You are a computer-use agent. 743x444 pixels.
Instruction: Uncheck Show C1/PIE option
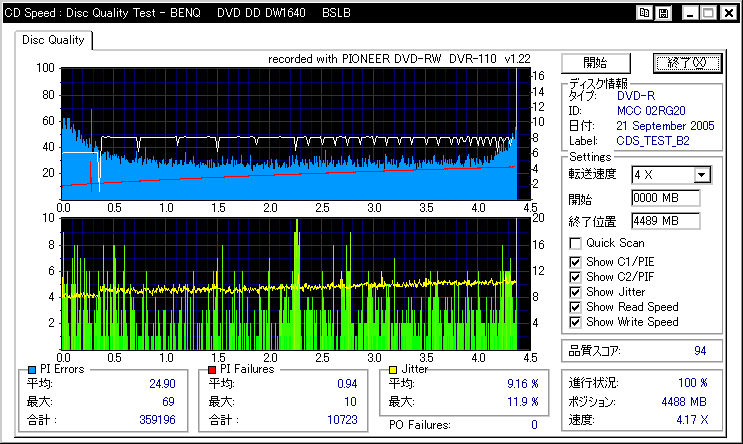[575, 262]
